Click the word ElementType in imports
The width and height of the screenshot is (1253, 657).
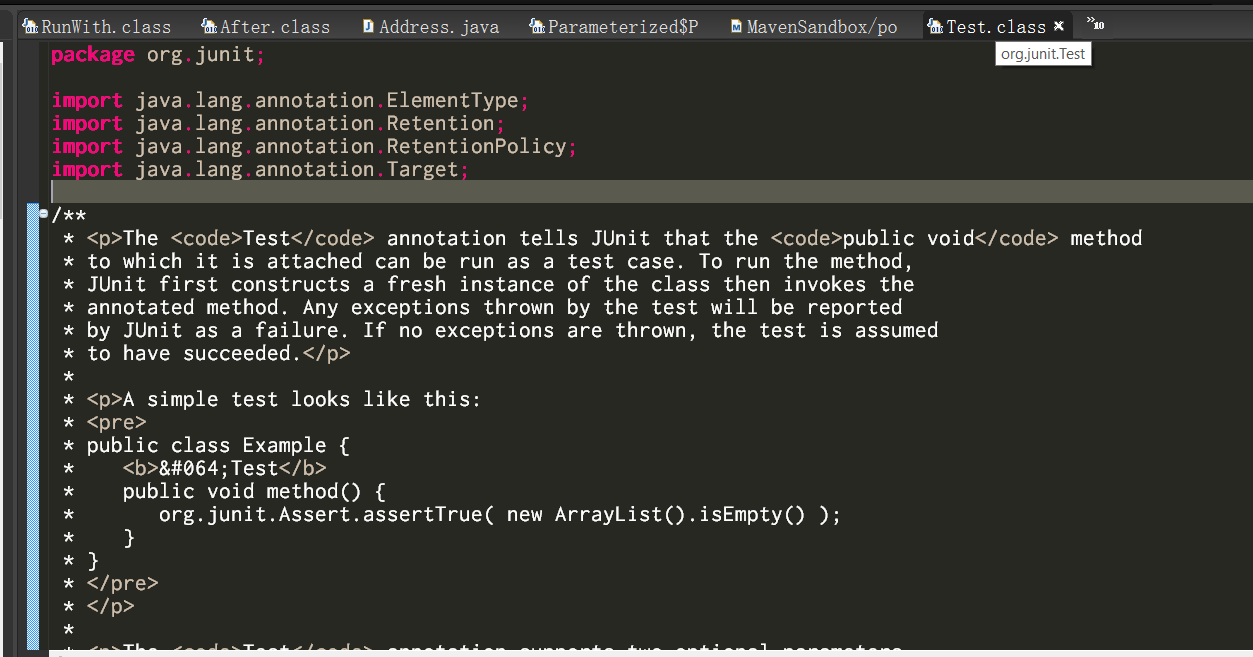(x=452, y=100)
